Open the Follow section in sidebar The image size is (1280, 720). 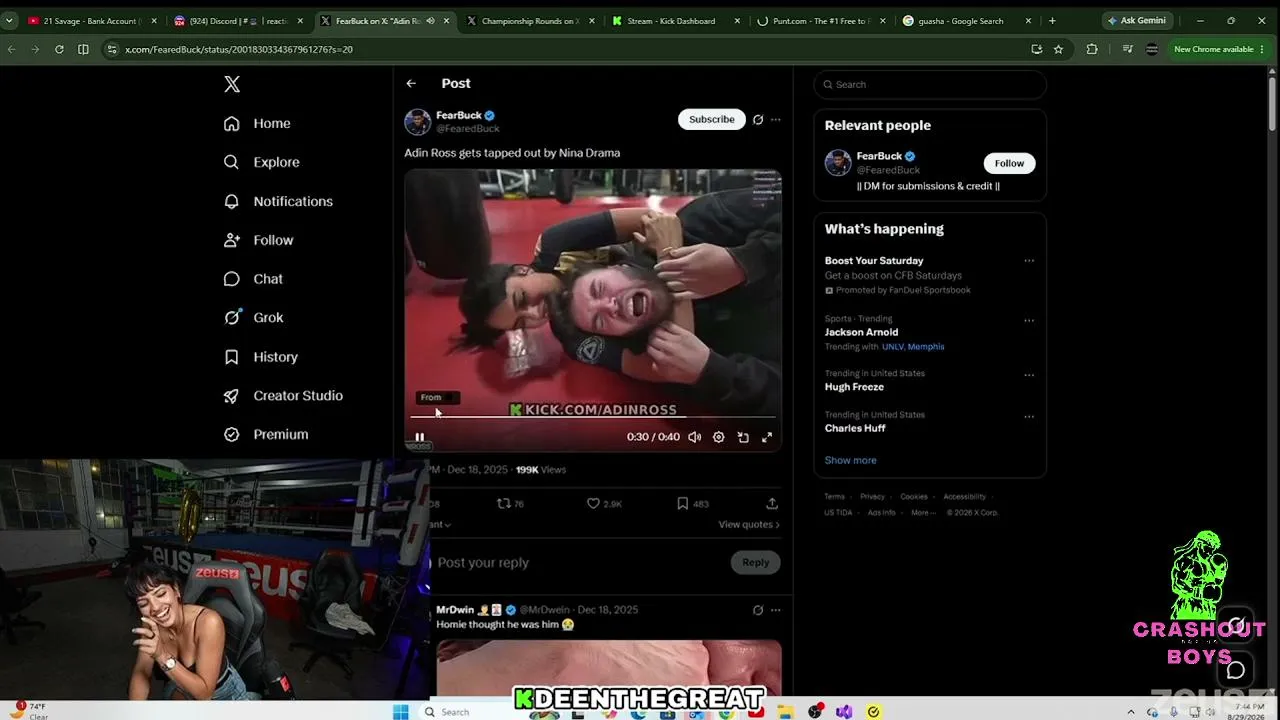(258, 240)
